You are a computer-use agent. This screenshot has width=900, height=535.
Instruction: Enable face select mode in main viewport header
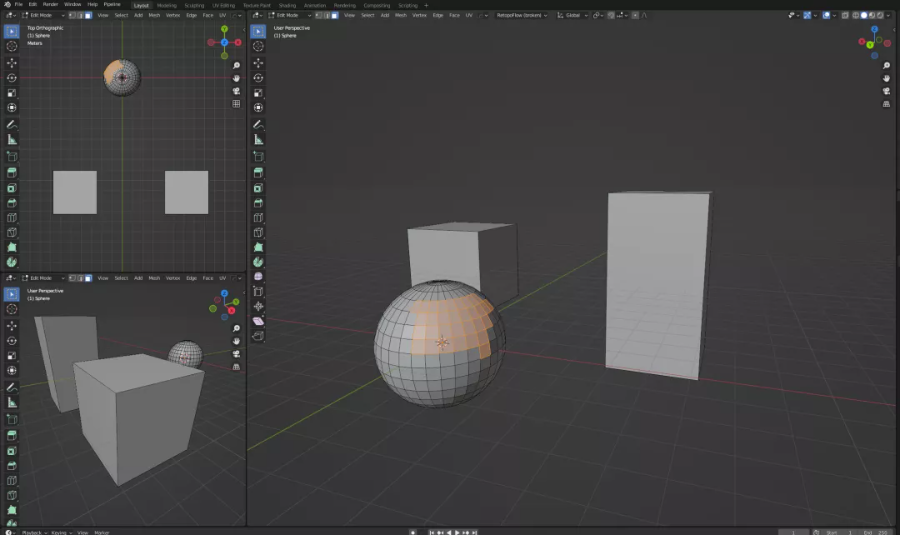335,15
